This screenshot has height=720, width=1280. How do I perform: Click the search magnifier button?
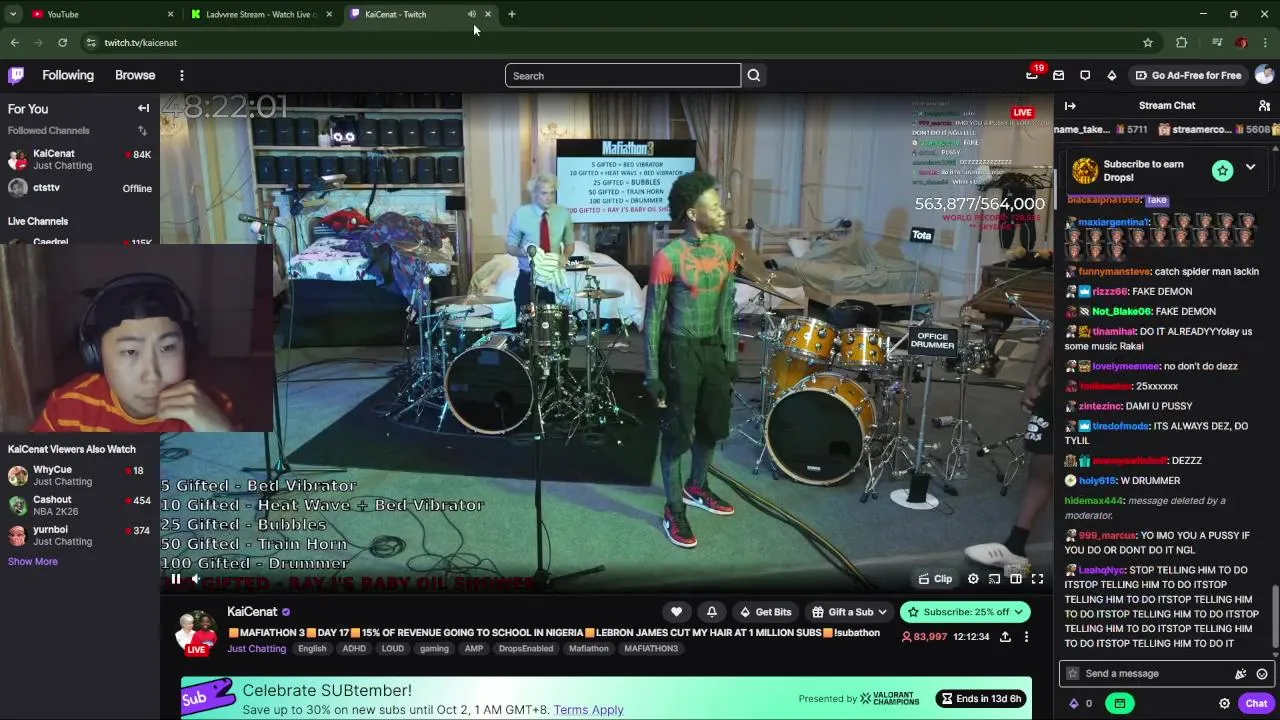pyautogui.click(x=754, y=76)
